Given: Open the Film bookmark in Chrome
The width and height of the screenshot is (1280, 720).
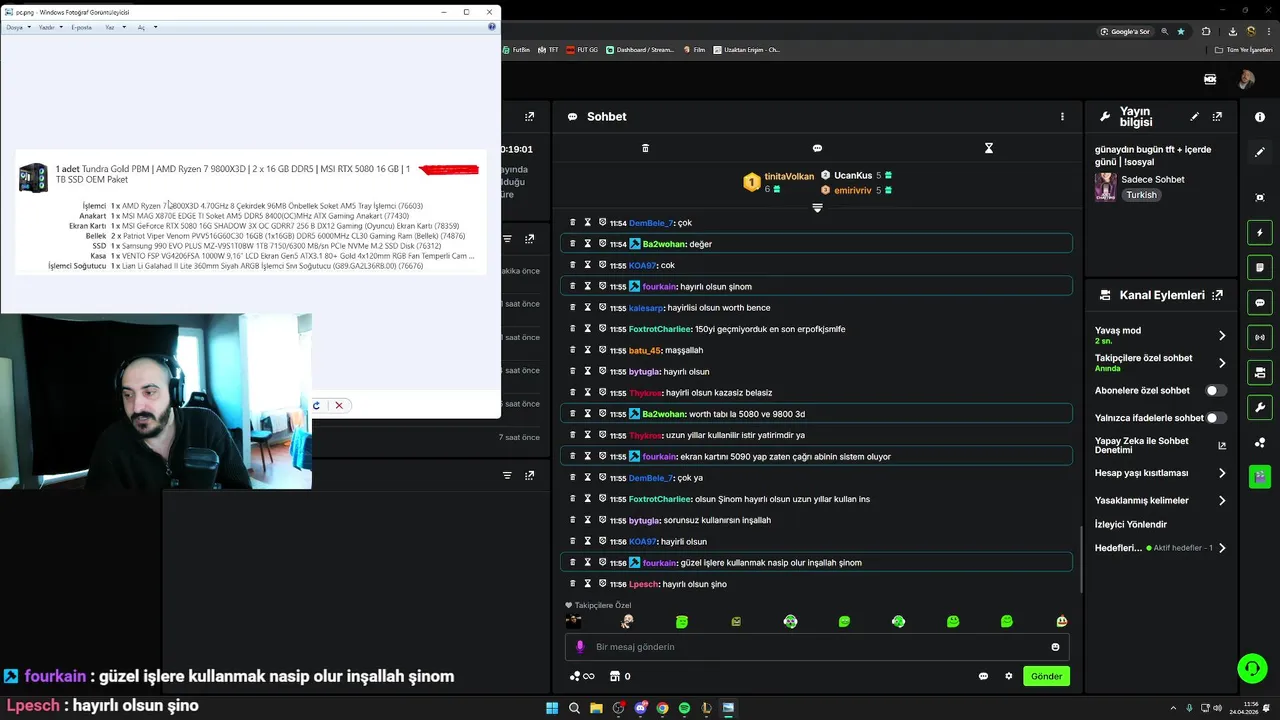Looking at the screenshot, I should click(x=694, y=49).
